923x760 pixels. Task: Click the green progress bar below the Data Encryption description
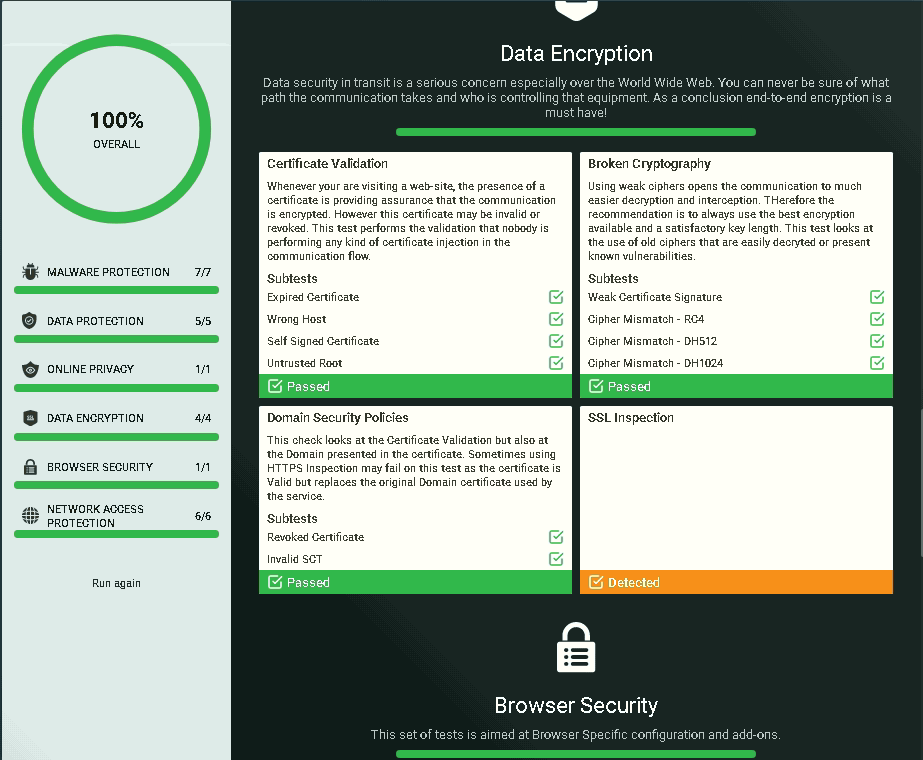tap(576, 131)
